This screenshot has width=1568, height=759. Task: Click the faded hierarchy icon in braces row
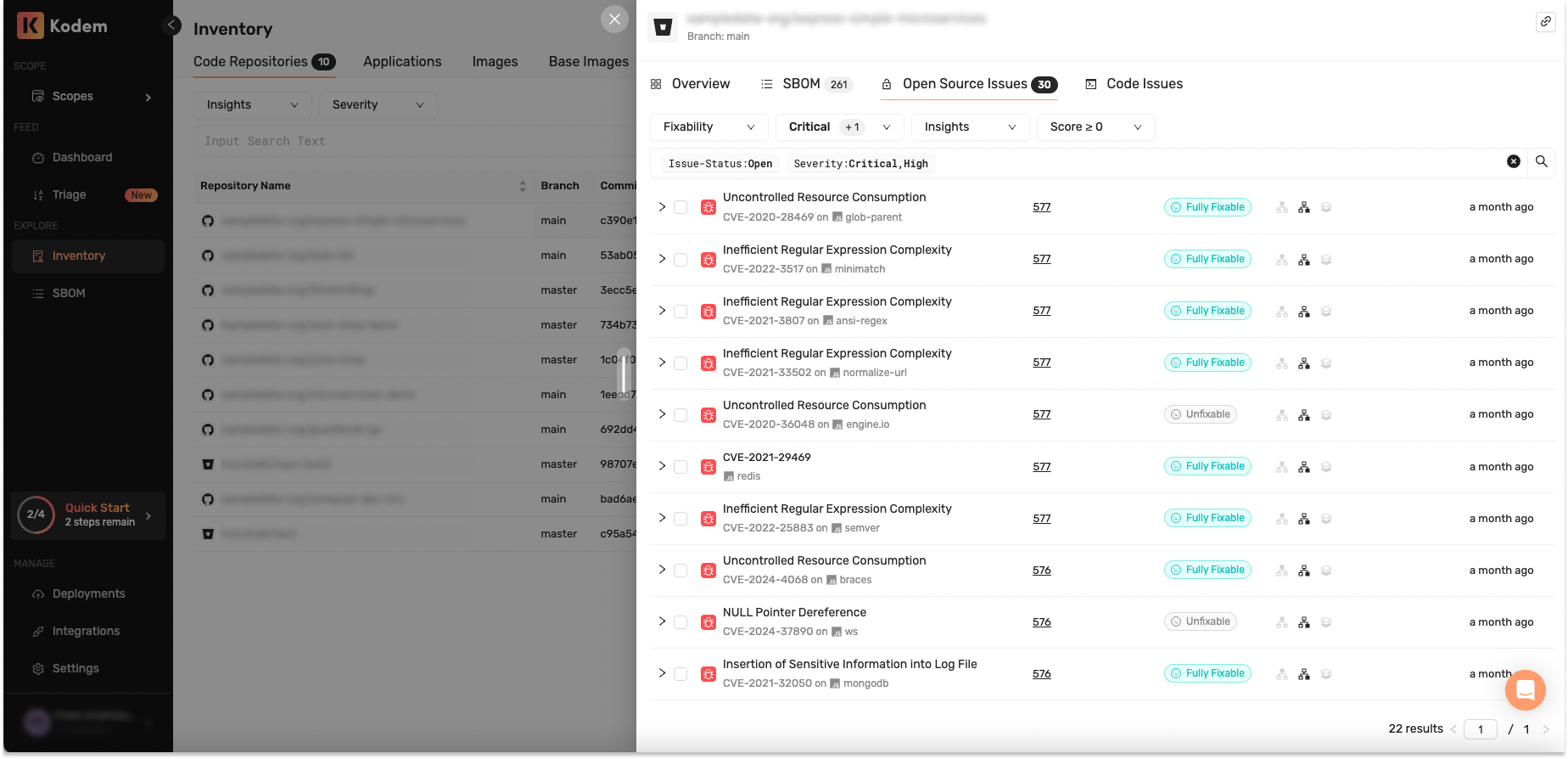click(1282, 570)
